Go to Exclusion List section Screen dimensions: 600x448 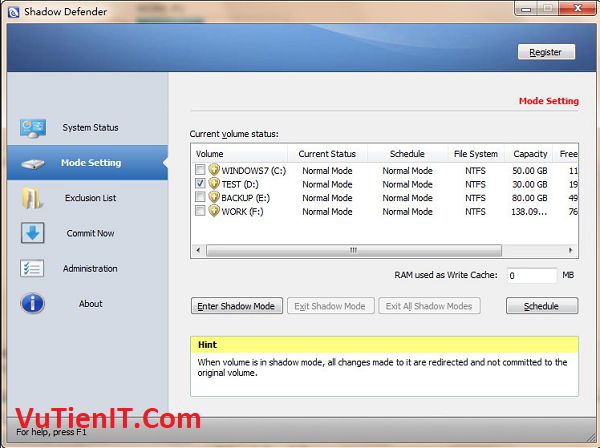click(x=87, y=198)
